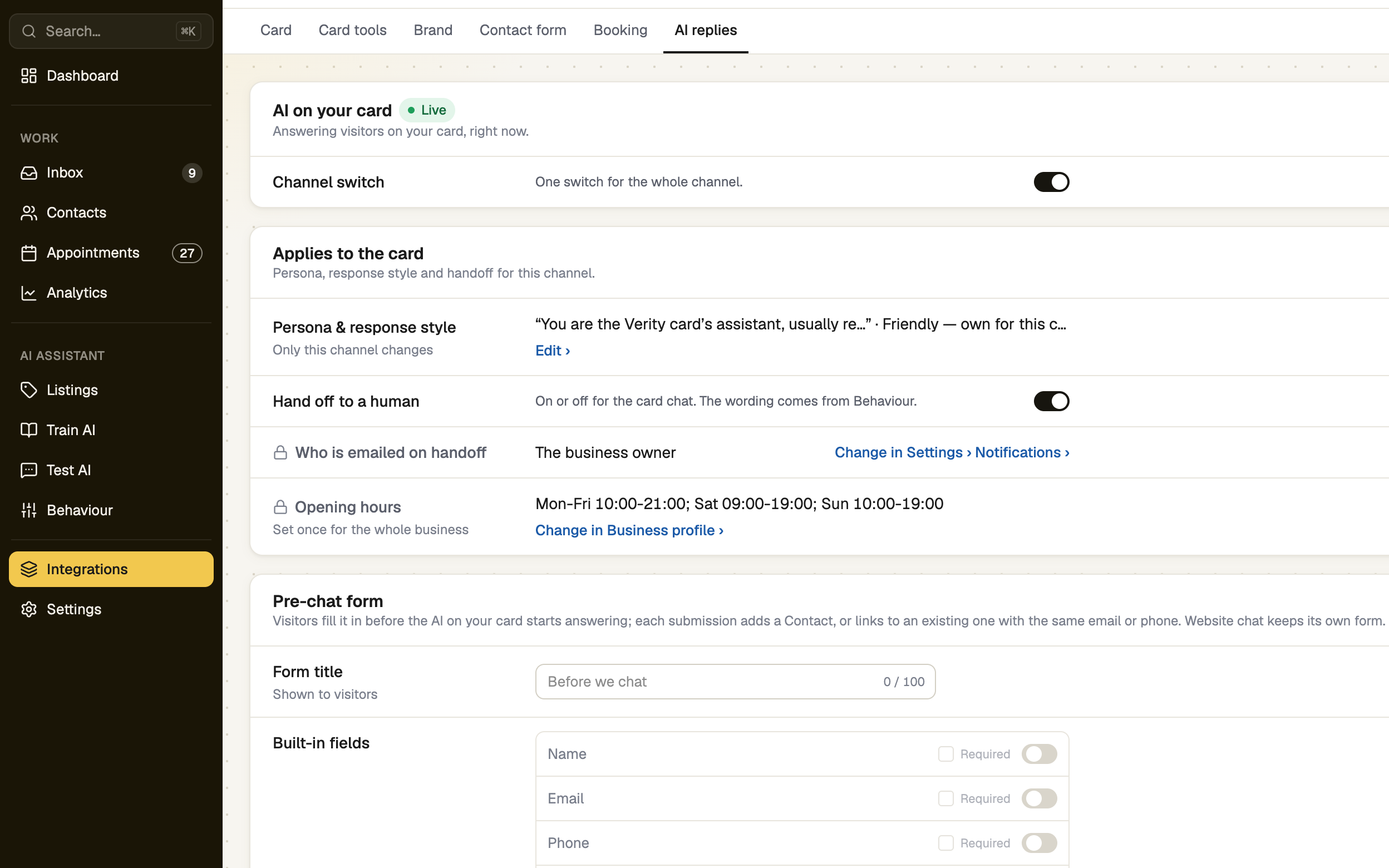Click the Contacts people icon
This screenshot has width=1389, height=868.
tap(29, 213)
